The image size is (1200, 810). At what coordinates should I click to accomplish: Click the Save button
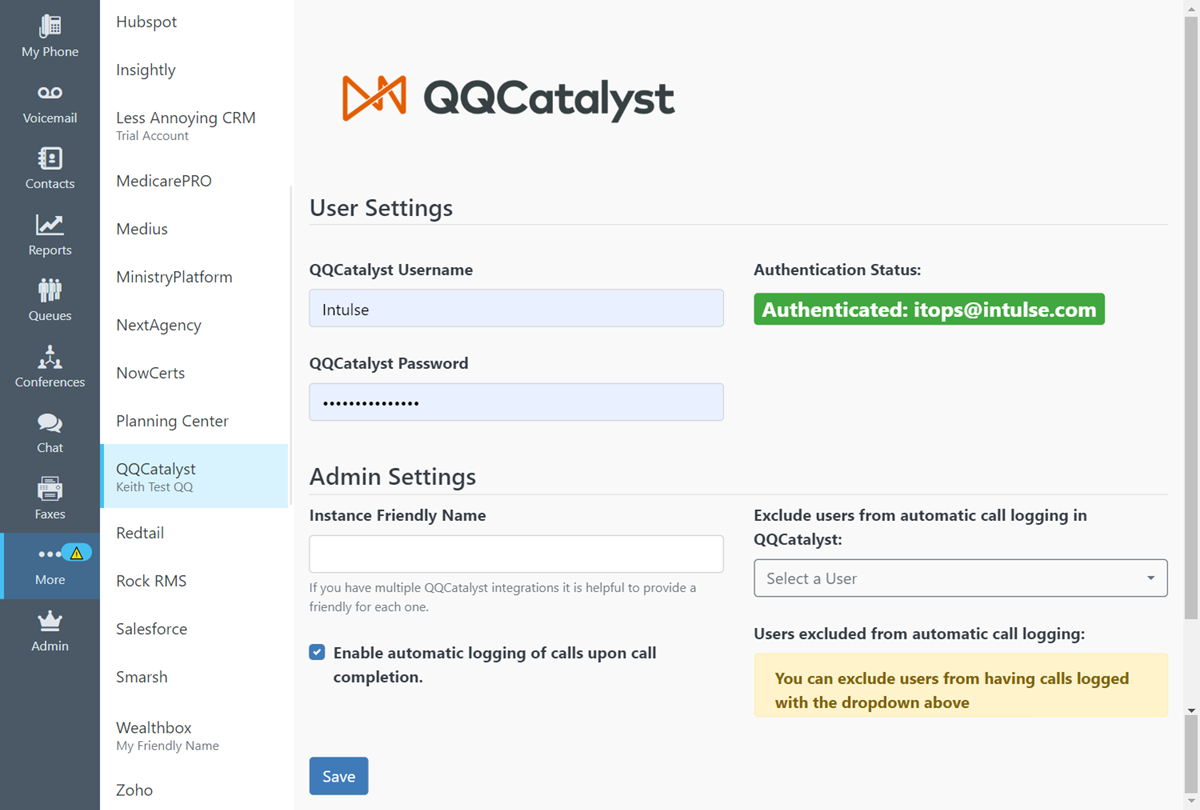[x=339, y=776]
